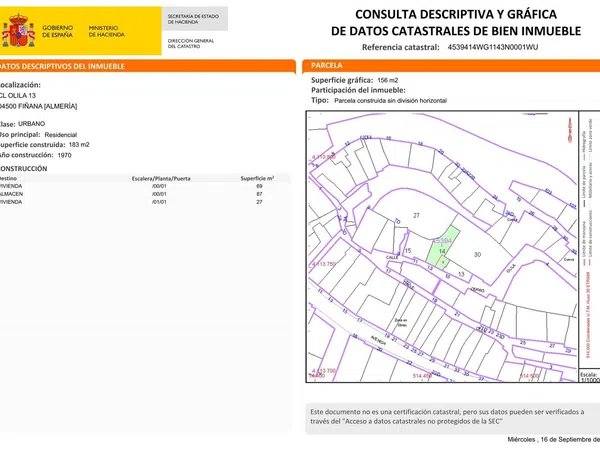Click the 'DATOS DESCRIPTIVOS DEL INMUEBLE' orange header

tap(147, 66)
